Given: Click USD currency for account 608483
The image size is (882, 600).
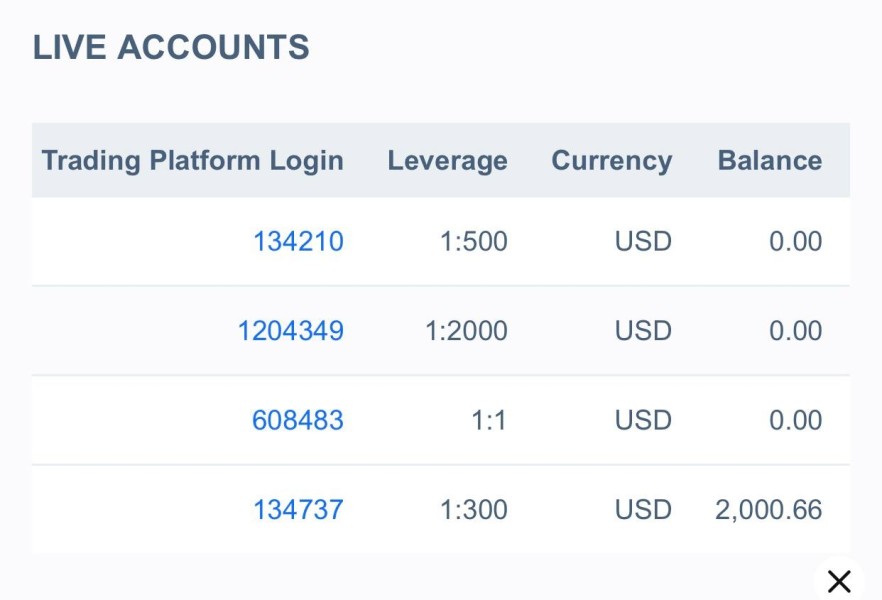Looking at the screenshot, I should [x=643, y=420].
